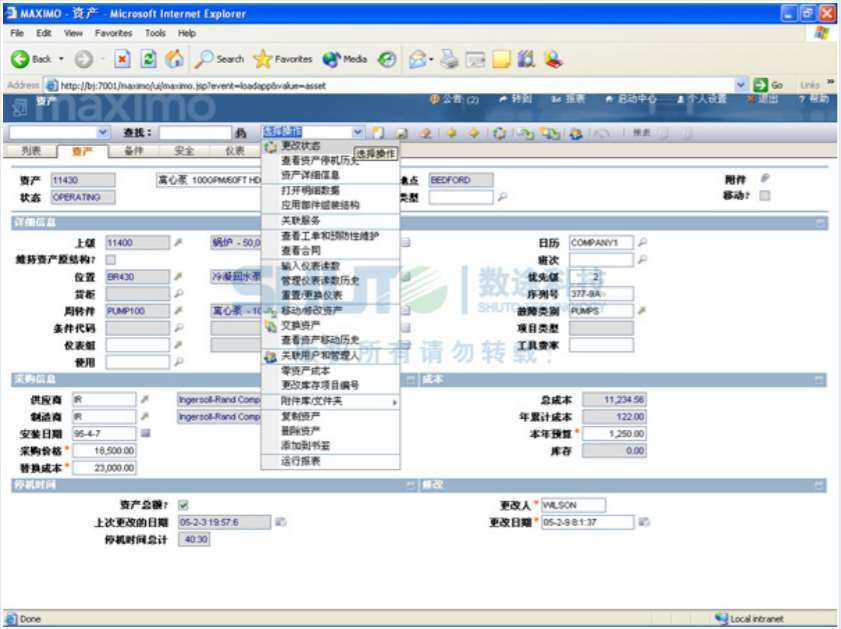The height and width of the screenshot is (629, 841).
Task: Open the 个人设置 profile link
Action: coord(702,99)
